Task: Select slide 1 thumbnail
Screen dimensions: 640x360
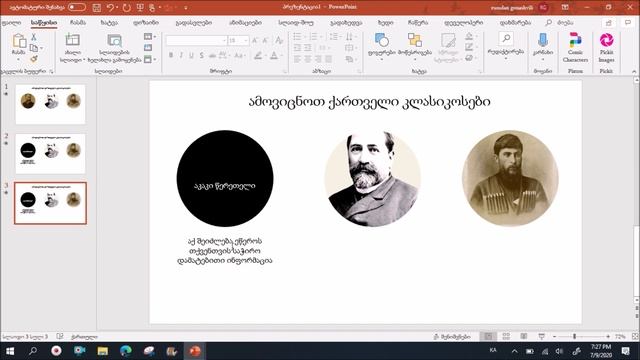Action: [x=50, y=104]
